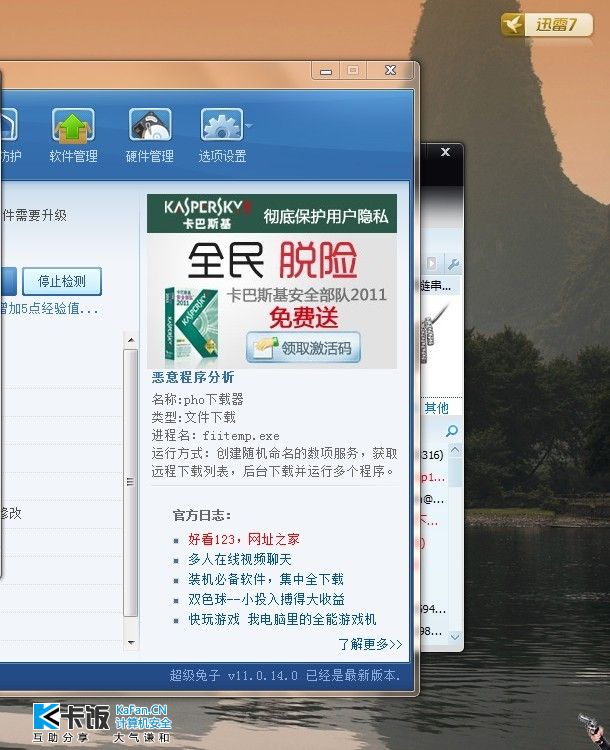The width and height of the screenshot is (610, 750).
Task: Click text 类型:文件下载
Action: click(x=194, y=417)
